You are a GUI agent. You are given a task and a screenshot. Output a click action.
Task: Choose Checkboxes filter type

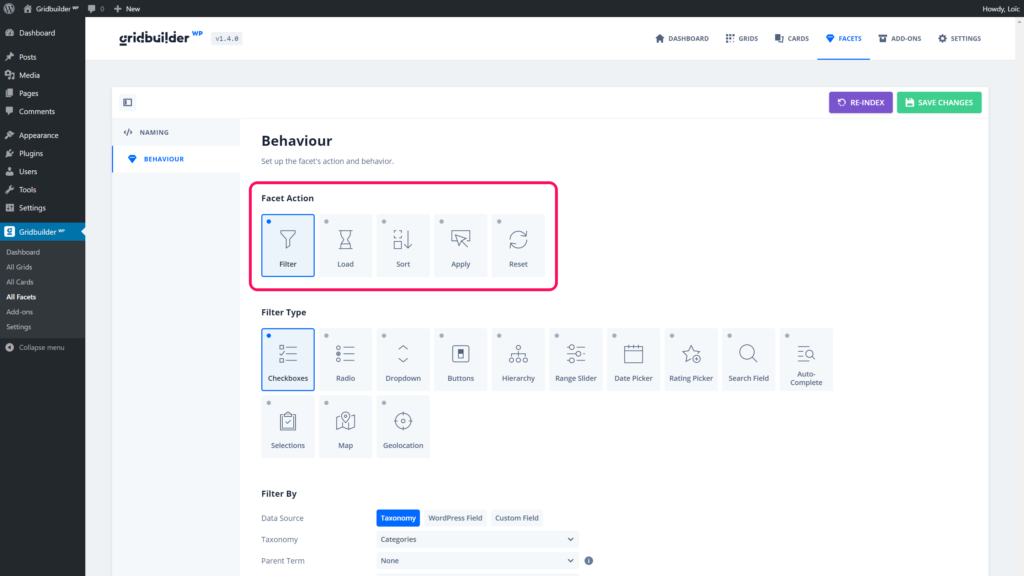(x=287, y=359)
